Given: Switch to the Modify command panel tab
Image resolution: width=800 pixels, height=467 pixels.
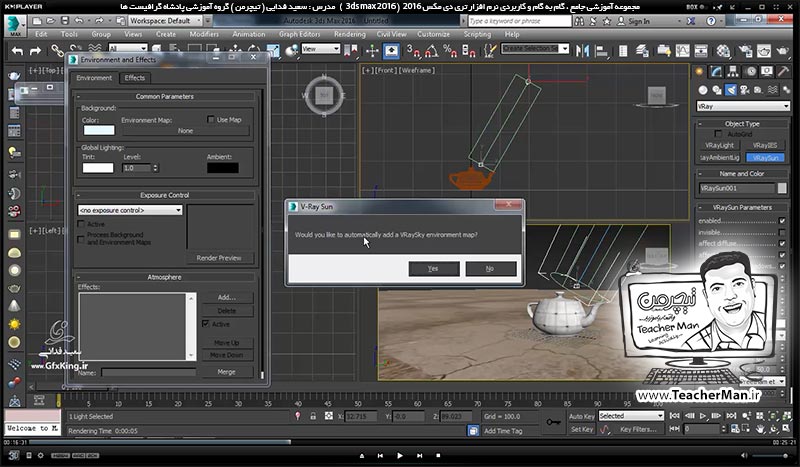Looking at the screenshot, I should click(717, 71).
